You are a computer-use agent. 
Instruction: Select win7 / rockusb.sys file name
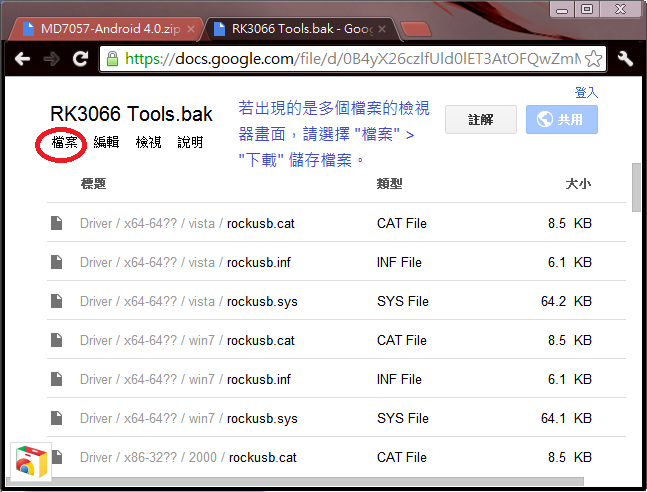[262, 419]
